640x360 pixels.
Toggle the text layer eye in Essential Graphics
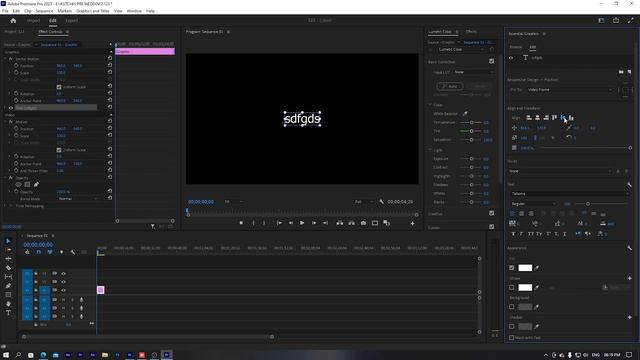pyautogui.click(x=511, y=58)
